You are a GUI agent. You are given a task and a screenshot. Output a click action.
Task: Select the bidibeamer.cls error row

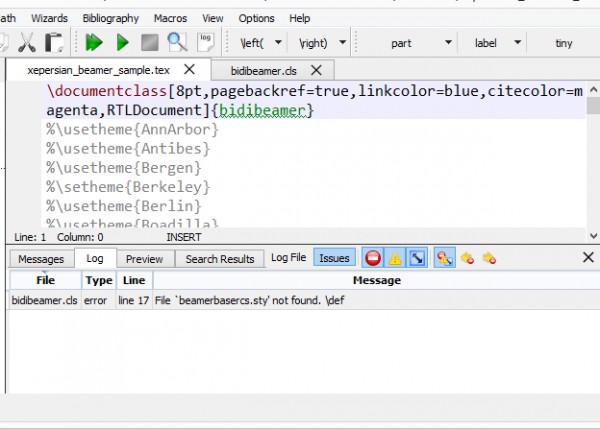pyautogui.click(x=200, y=300)
